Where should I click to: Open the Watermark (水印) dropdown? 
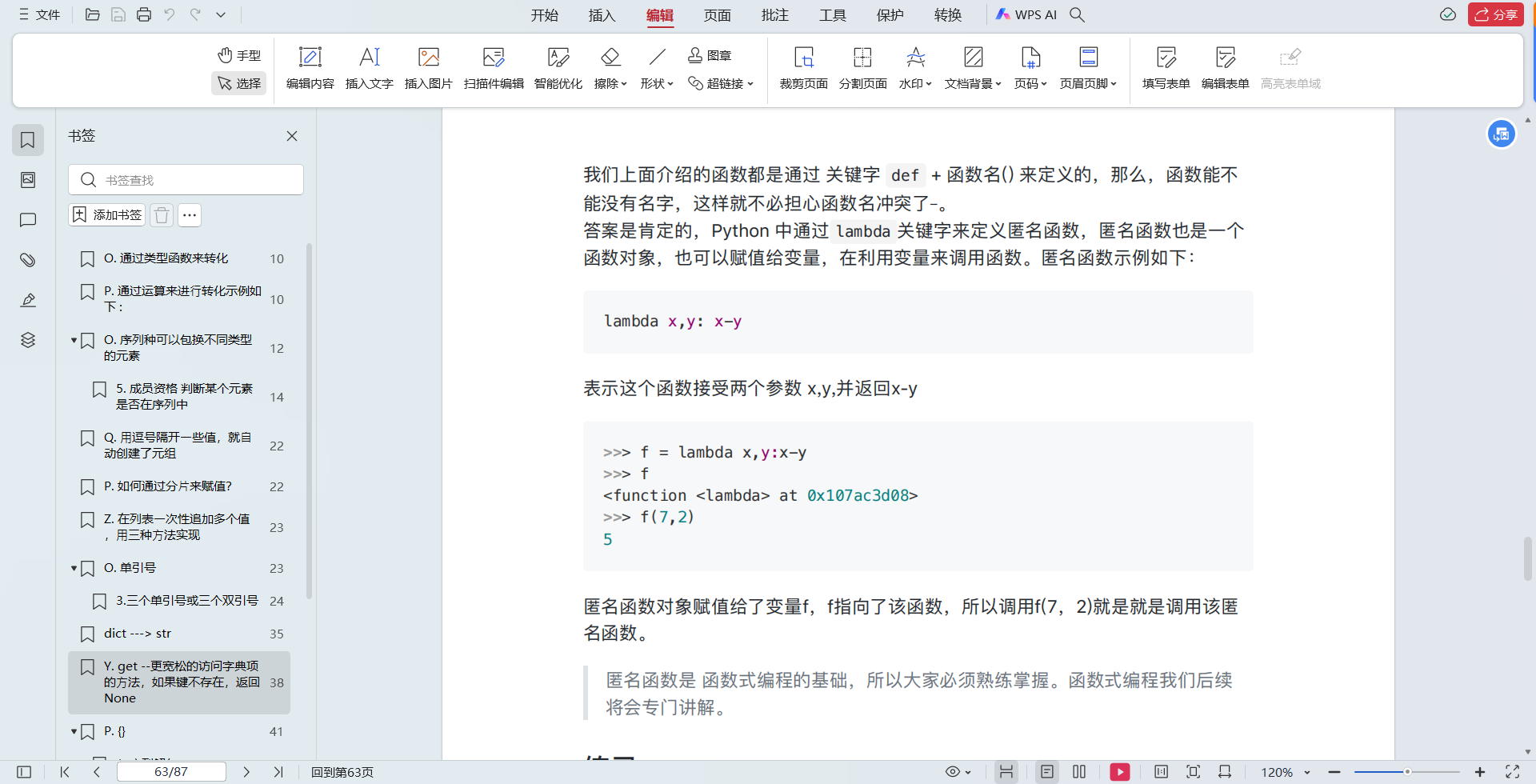coord(915,68)
